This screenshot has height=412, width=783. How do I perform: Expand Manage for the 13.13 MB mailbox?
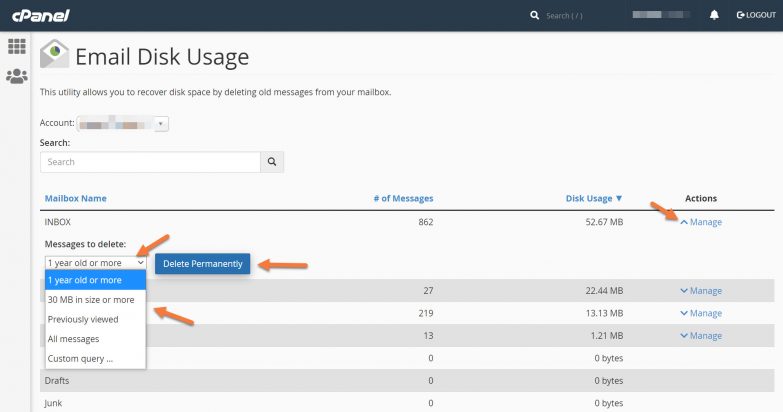click(700, 314)
